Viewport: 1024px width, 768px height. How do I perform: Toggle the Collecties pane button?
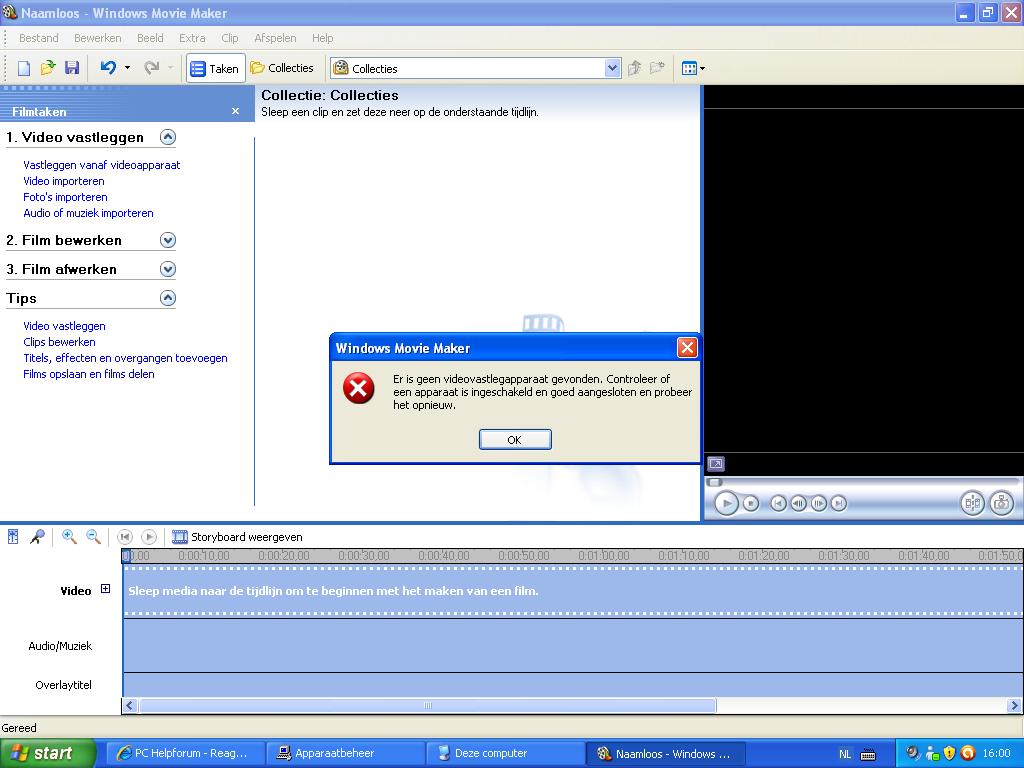[x=282, y=68]
